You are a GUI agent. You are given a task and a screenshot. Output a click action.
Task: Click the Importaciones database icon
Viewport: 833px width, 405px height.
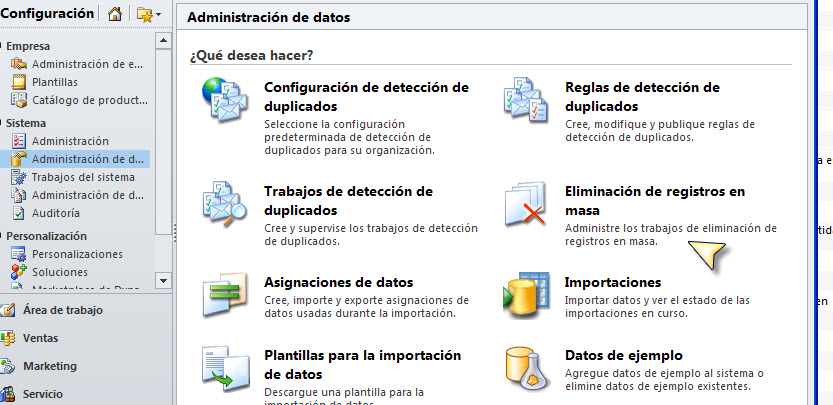pos(526,295)
